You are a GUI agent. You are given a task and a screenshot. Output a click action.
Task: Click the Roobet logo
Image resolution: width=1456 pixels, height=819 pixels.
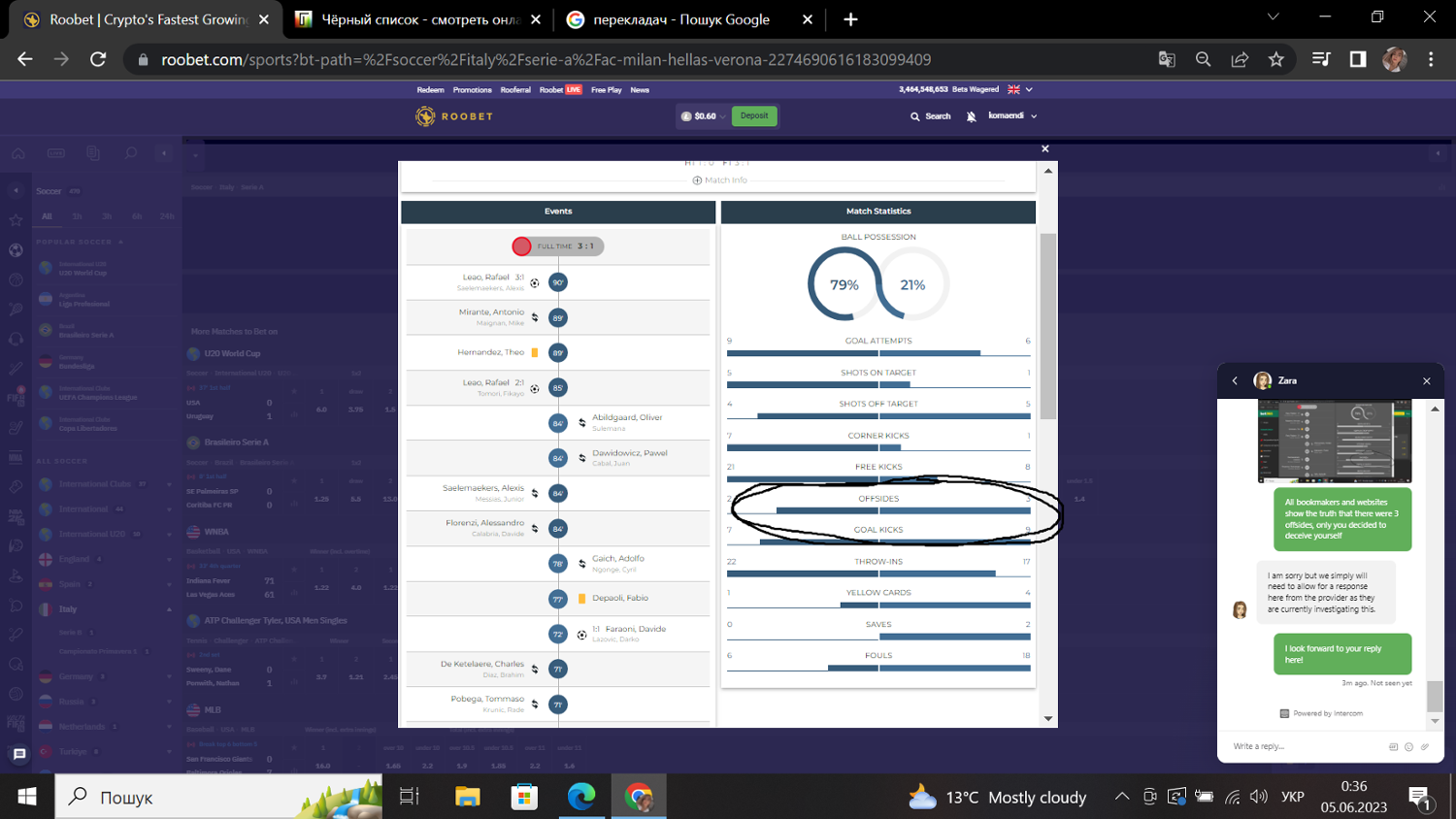tap(454, 116)
